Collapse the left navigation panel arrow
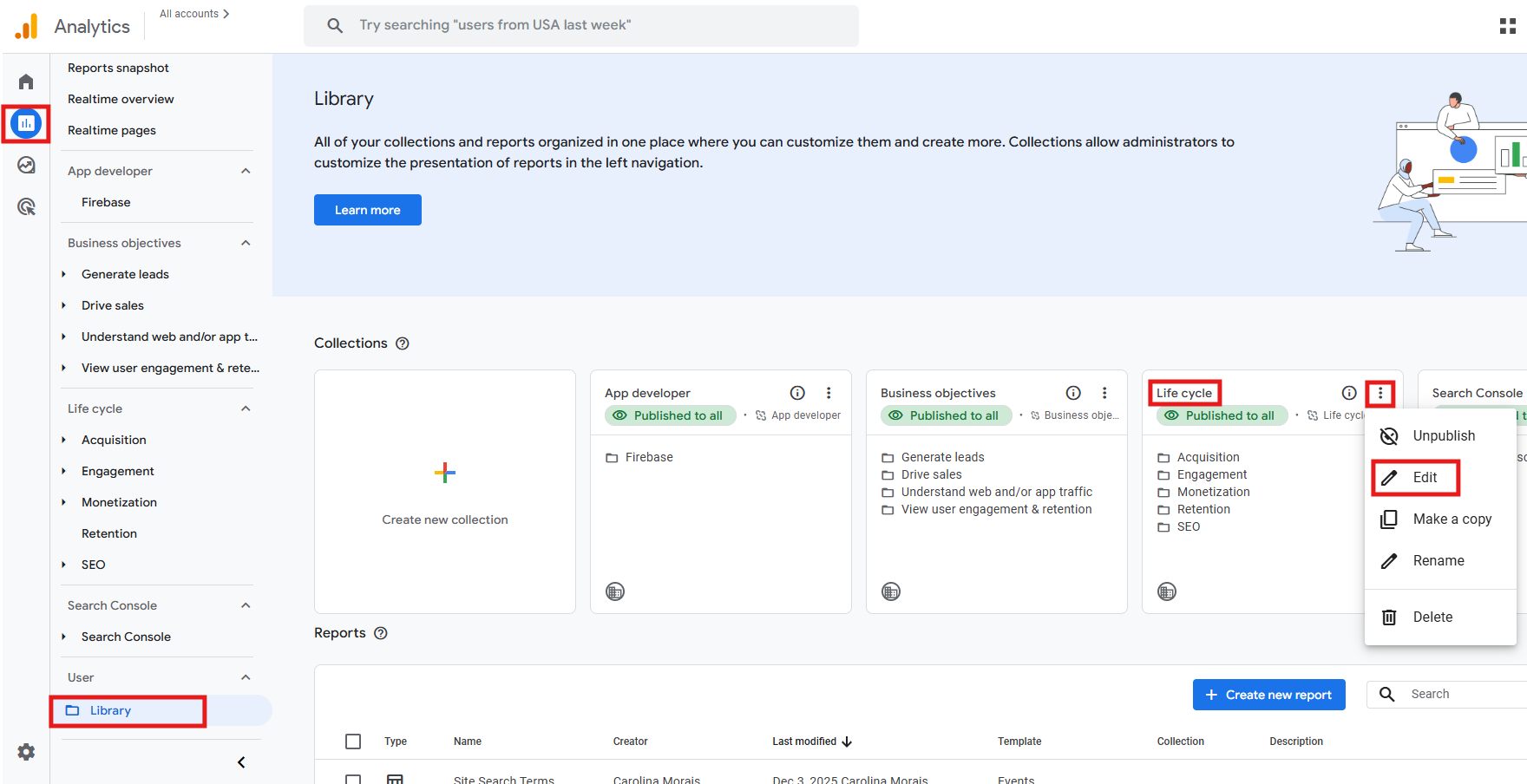1527x784 pixels. click(241, 762)
